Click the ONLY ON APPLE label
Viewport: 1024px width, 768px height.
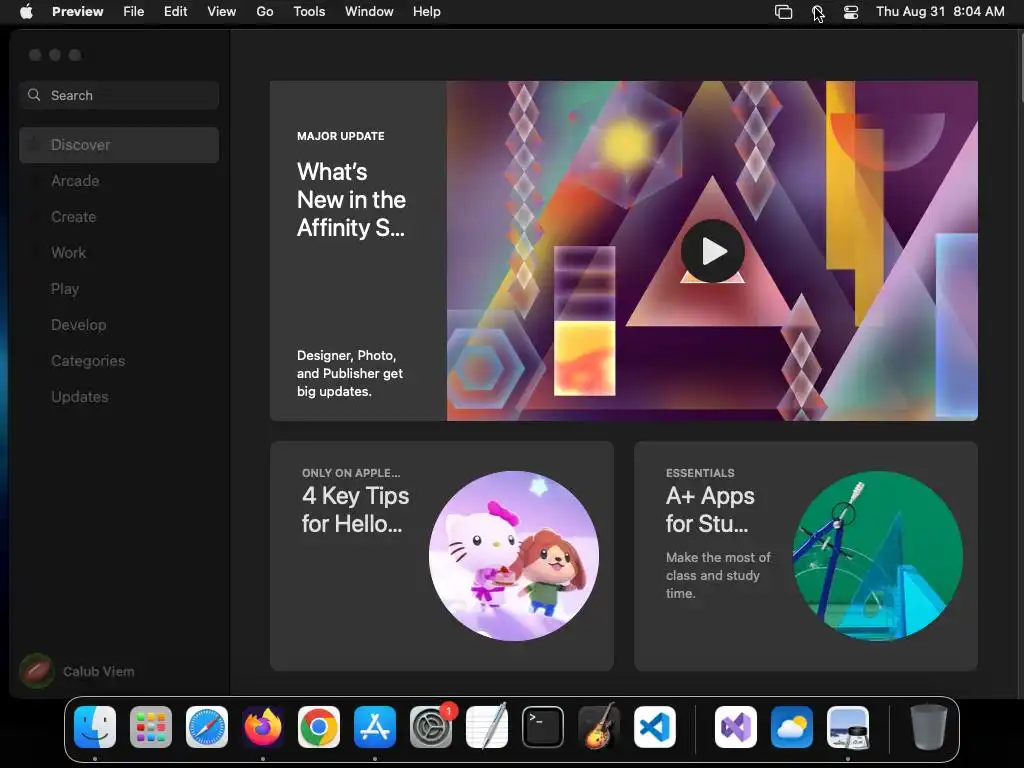point(351,473)
